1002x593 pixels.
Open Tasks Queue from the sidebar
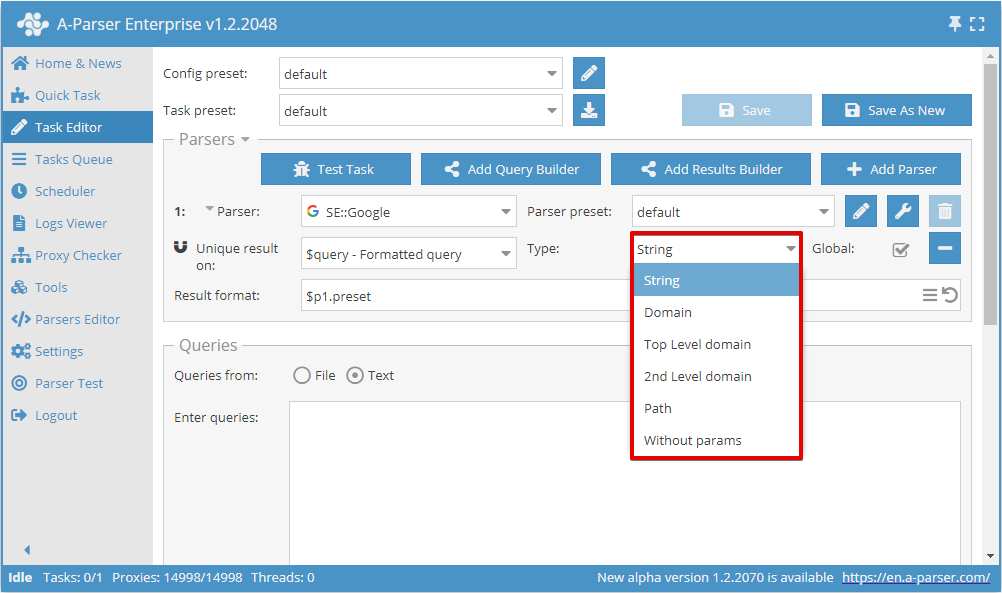click(76, 159)
